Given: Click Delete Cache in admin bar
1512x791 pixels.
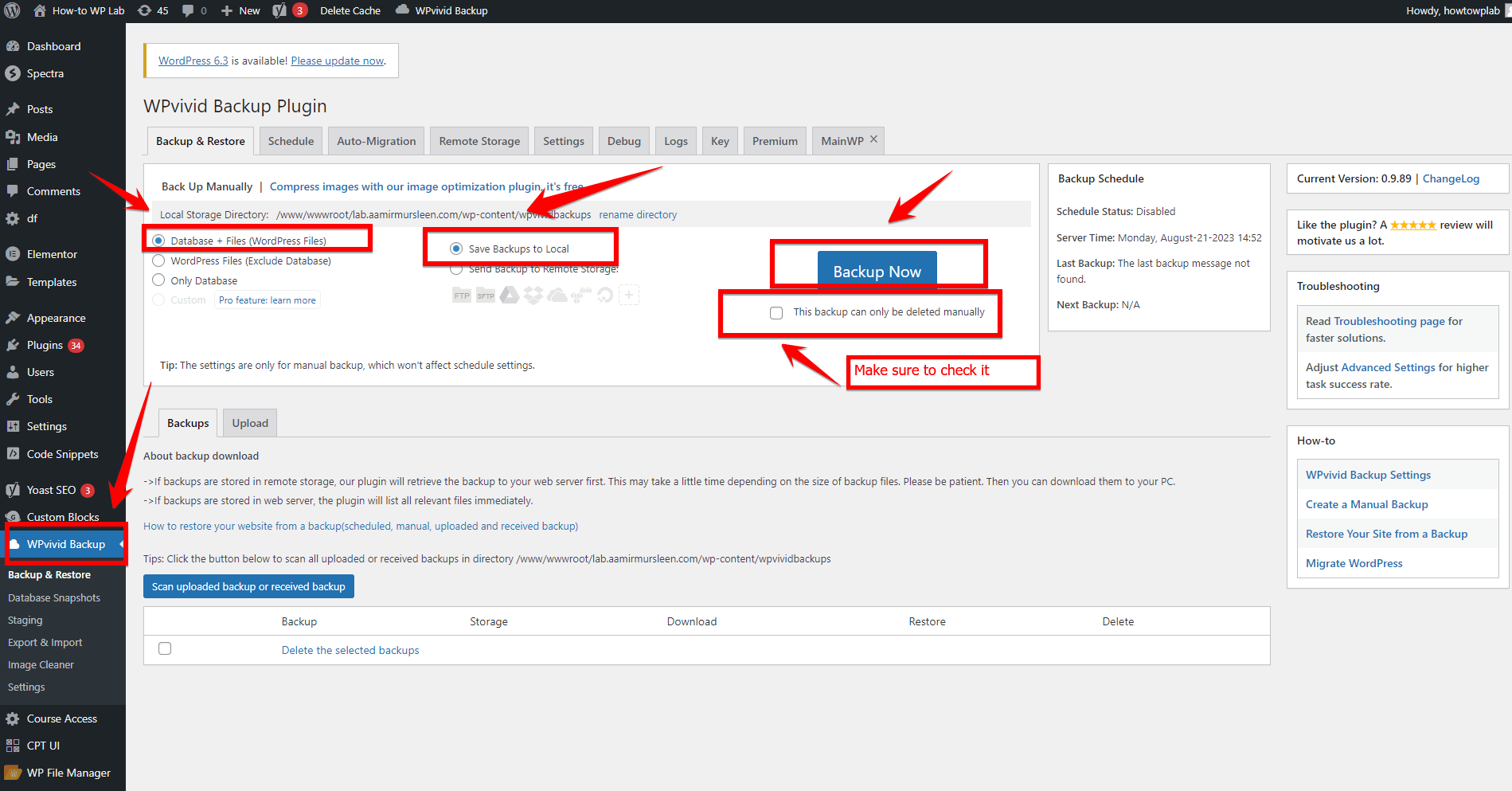Looking at the screenshot, I should (350, 10).
